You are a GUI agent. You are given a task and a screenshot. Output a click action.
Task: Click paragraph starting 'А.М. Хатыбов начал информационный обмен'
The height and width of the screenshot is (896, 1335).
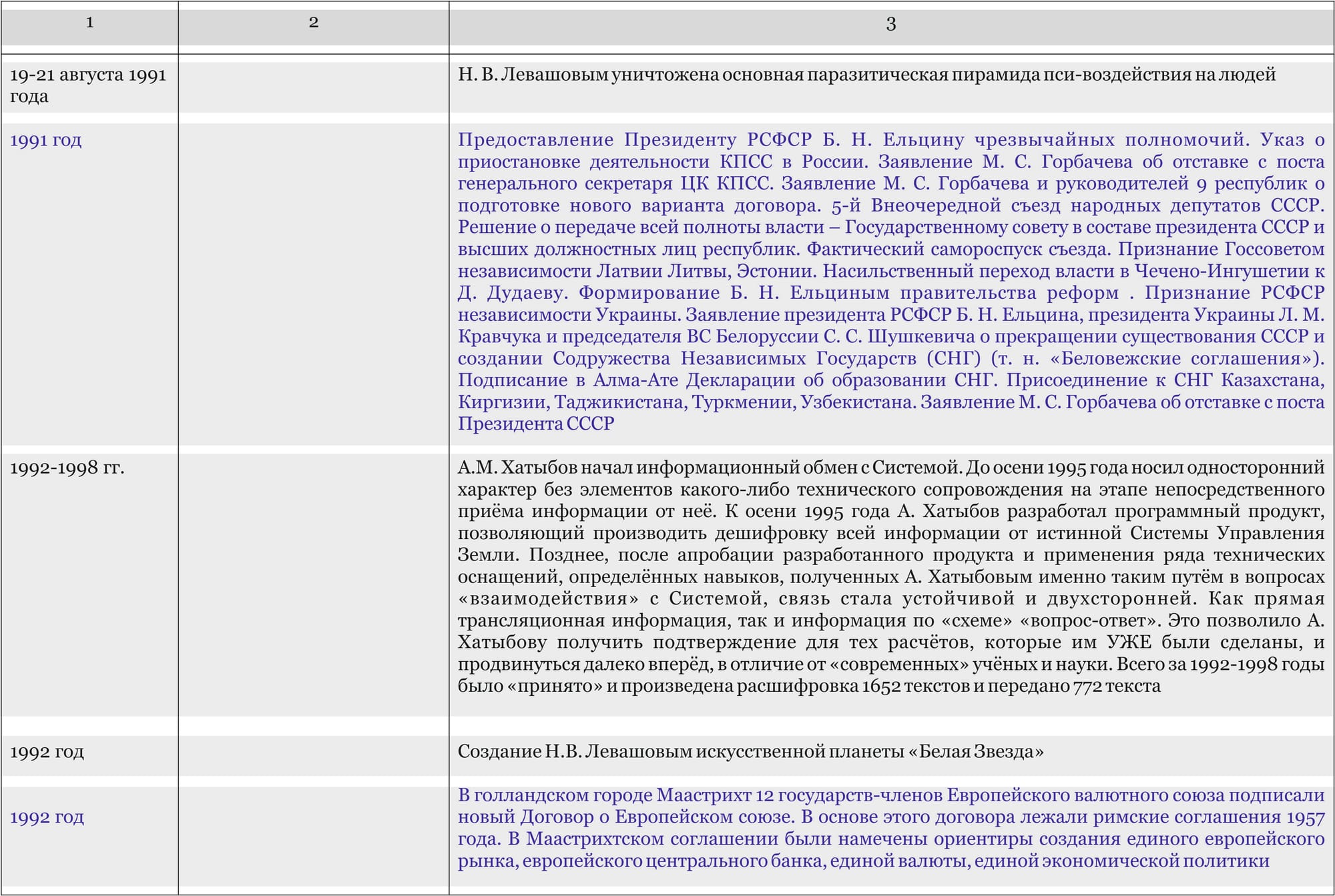[891, 576]
